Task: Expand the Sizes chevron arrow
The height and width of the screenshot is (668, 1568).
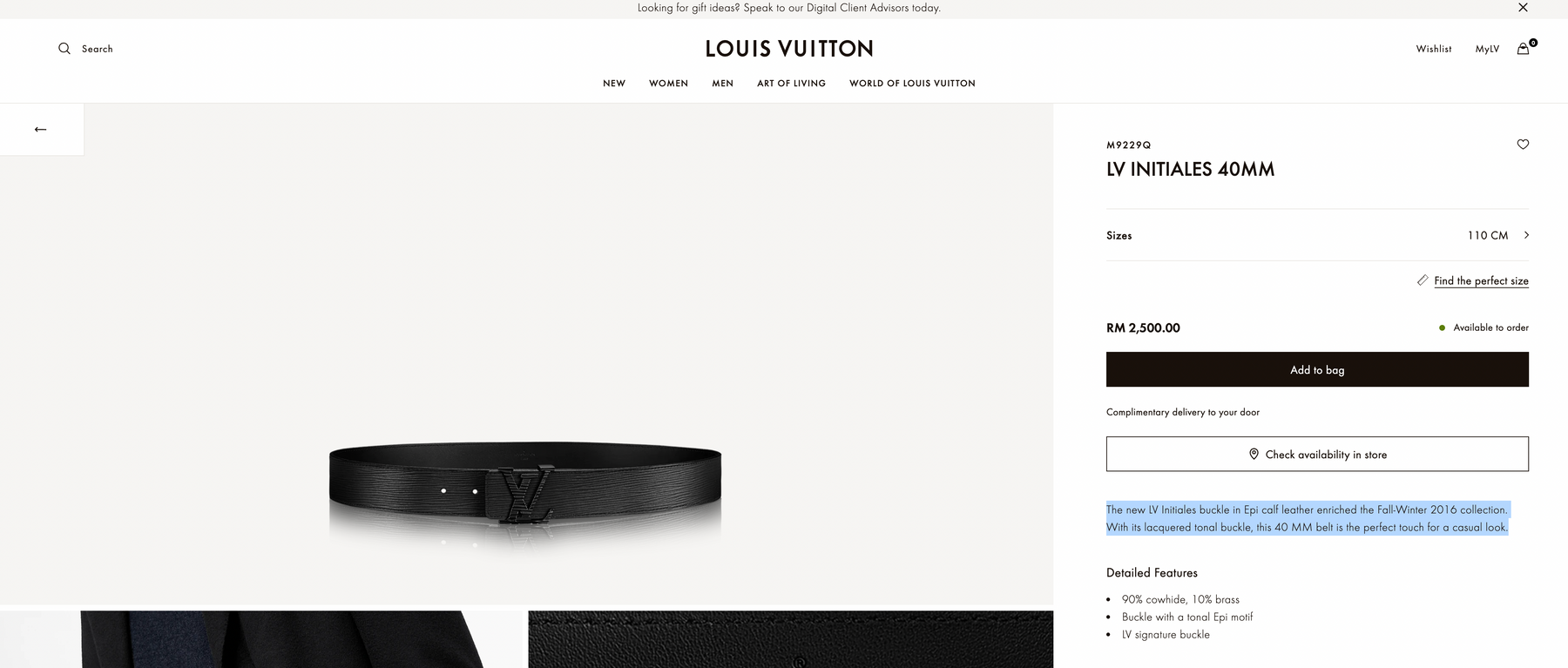Action: [1526, 235]
